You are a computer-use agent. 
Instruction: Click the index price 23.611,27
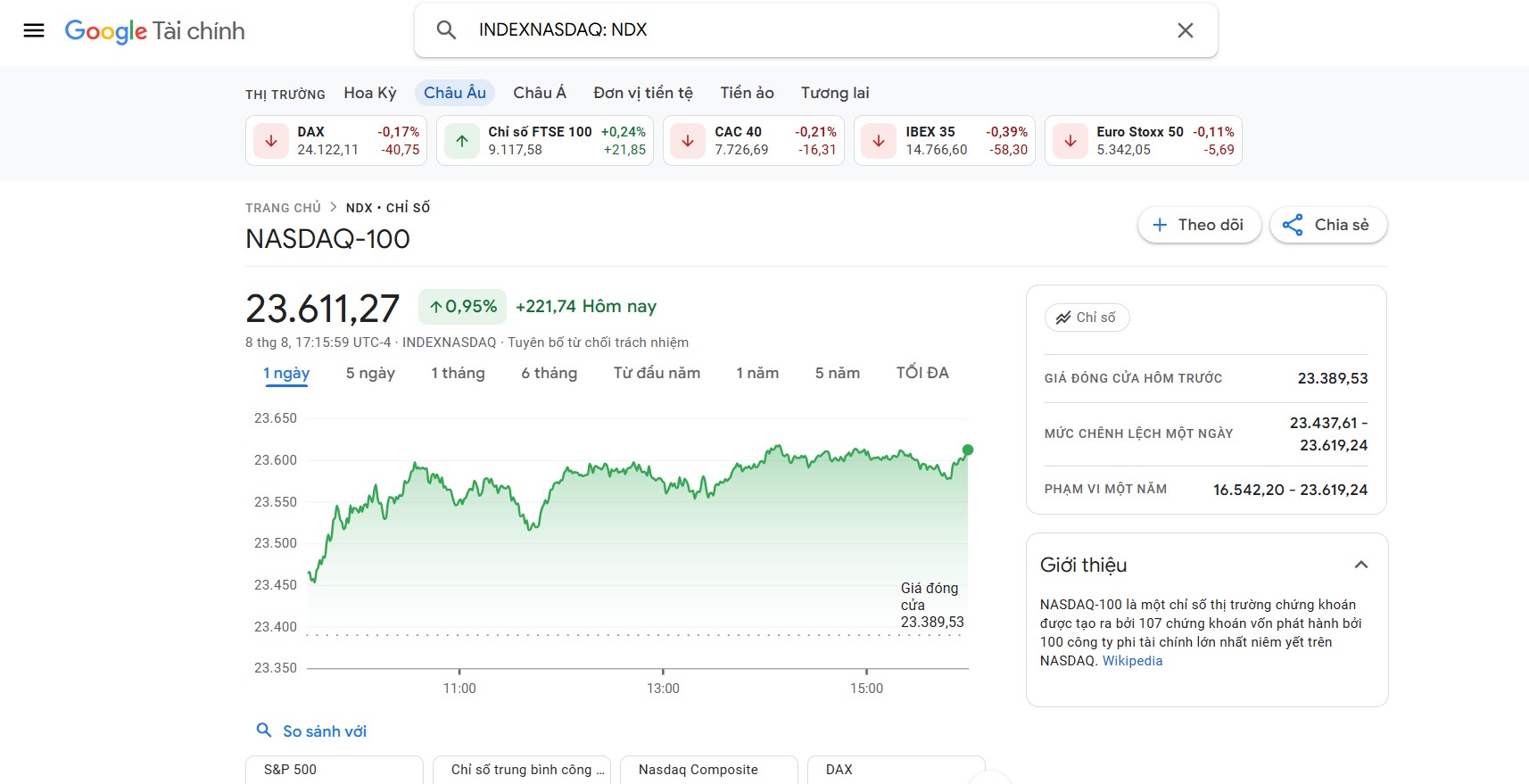(323, 309)
